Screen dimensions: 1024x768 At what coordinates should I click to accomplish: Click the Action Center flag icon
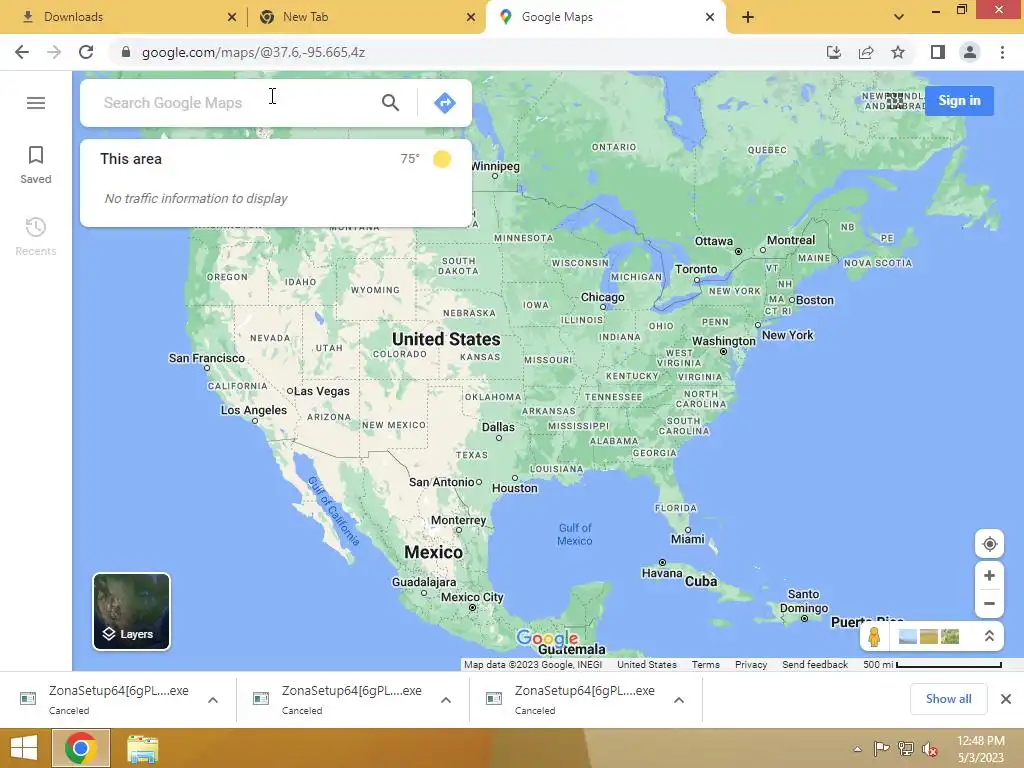pos(881,749)
